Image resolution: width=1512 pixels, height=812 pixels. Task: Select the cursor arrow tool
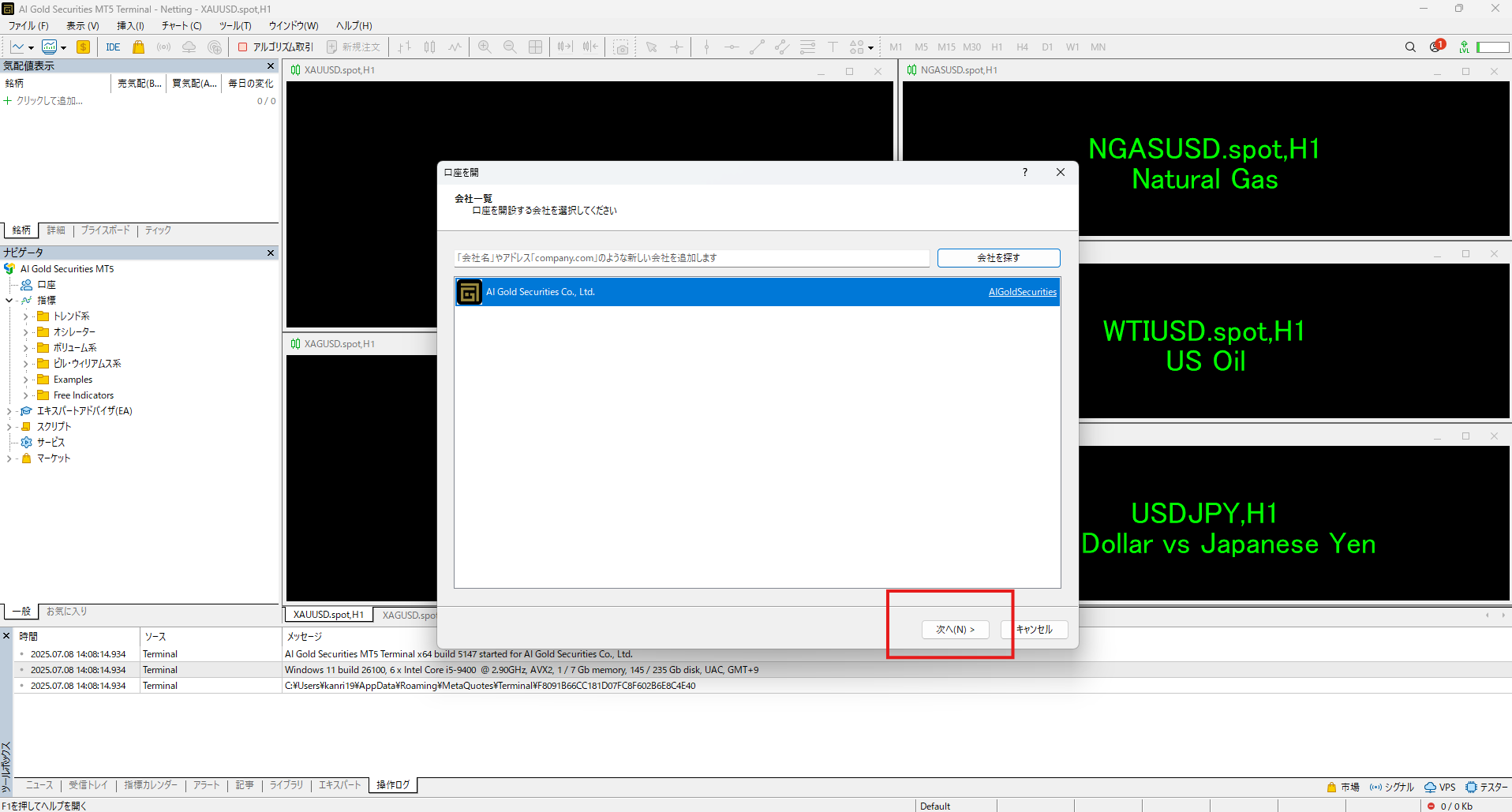click(x=652, y=47)
